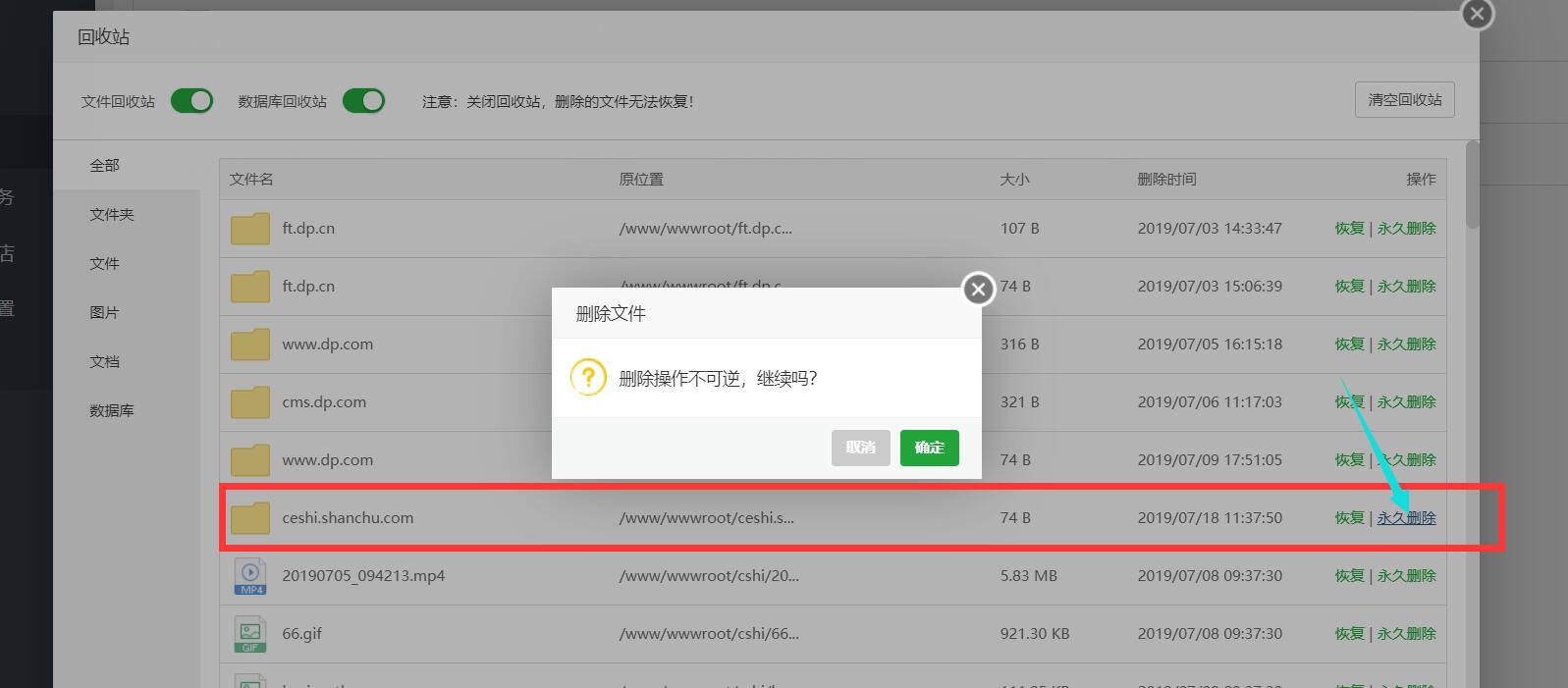Image resolution: width=1568 pixels, height=688 pixels.
Task: Click the yellow question mark icon
Action: coord(588,377)
